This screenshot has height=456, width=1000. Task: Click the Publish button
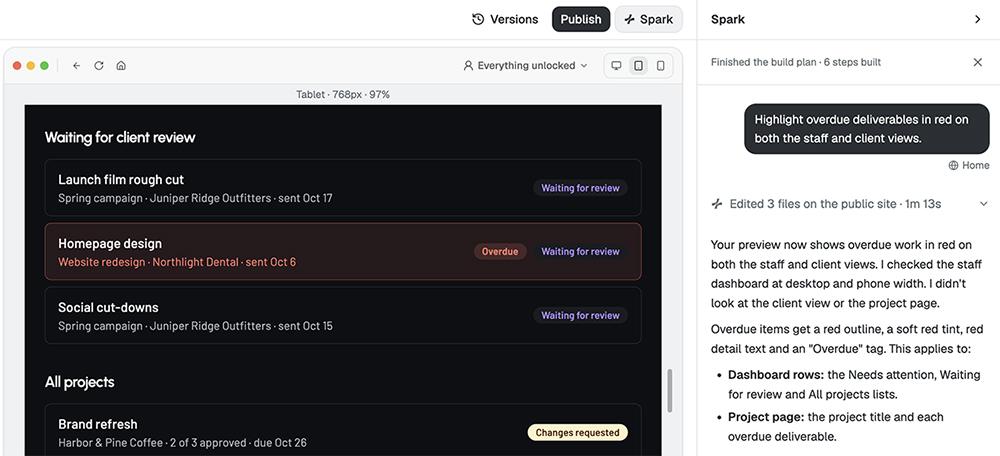[x=580, y=19]
